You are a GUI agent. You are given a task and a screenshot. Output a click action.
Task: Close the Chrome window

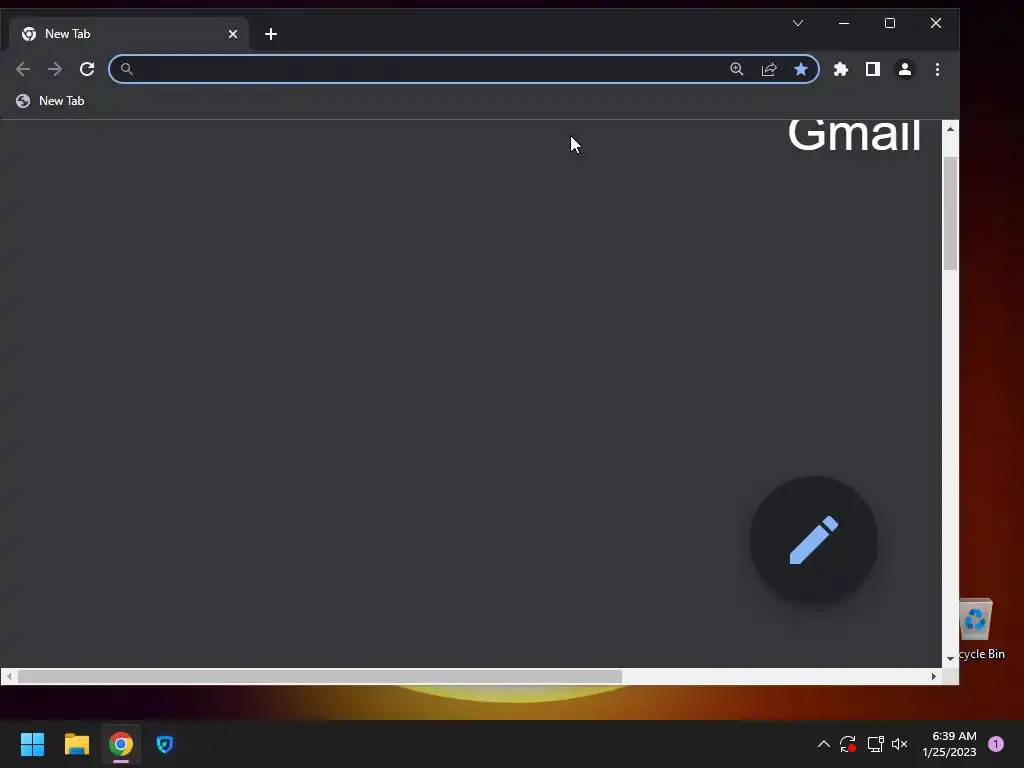(x=936, y=23)
